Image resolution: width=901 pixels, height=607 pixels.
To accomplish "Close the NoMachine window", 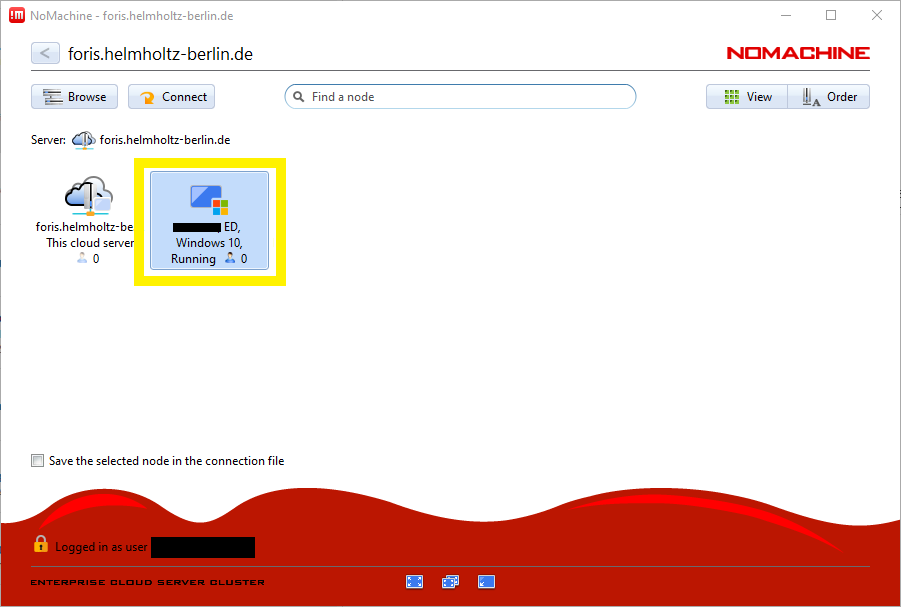I will click(x=877, y=16).
